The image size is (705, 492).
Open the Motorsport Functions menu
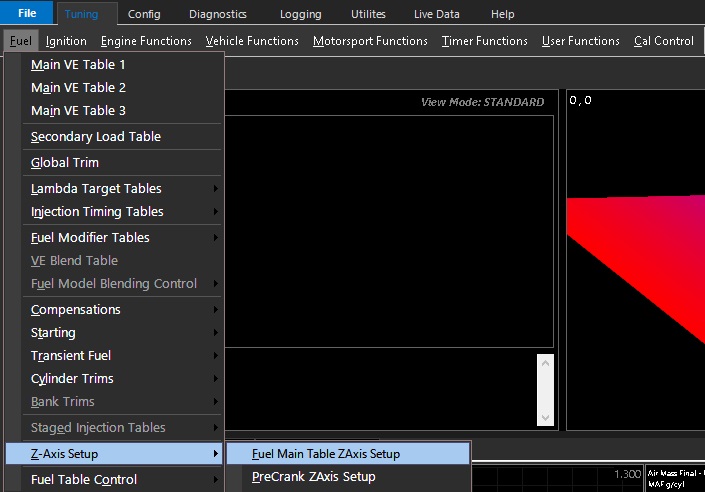[370, 41]
